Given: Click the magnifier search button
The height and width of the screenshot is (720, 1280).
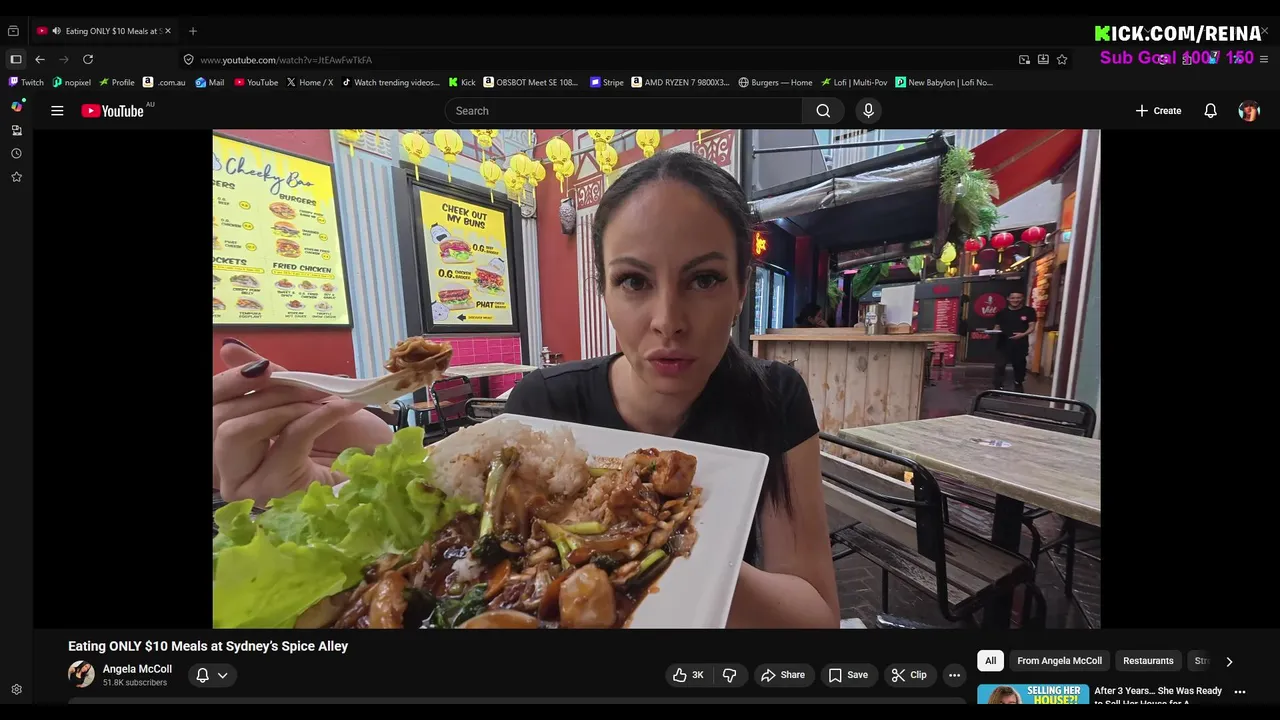Looking at the screenshot, I should 823,111.
